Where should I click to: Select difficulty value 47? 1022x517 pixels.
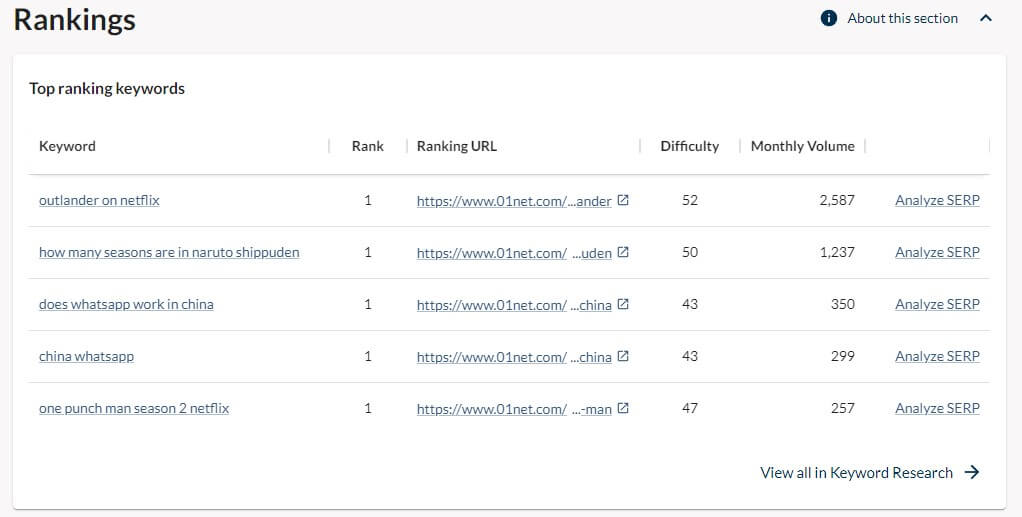coord(690,408)
